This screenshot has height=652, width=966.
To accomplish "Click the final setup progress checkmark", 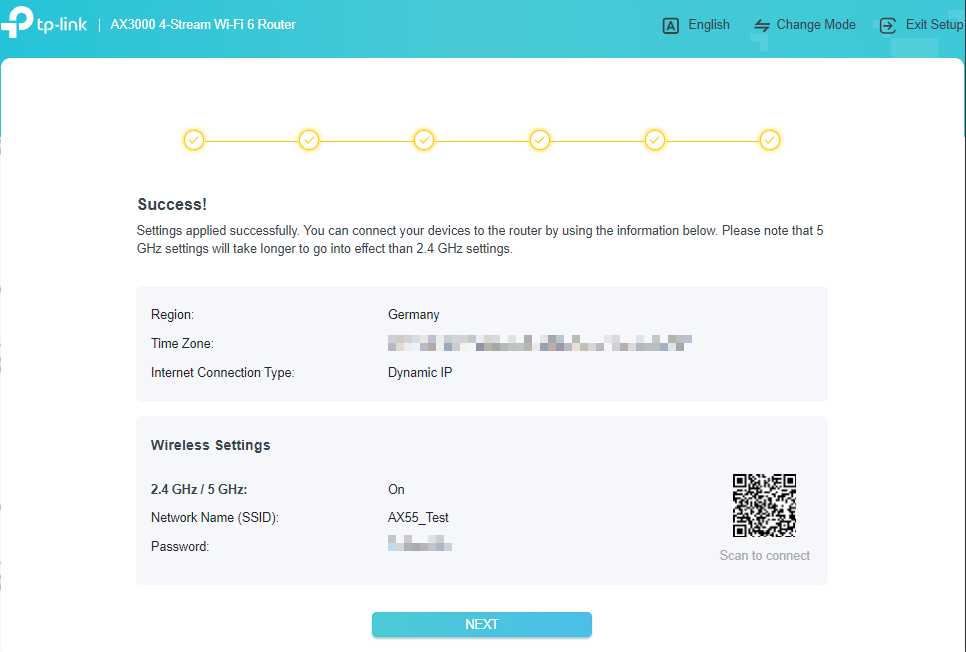I will 770,140.
